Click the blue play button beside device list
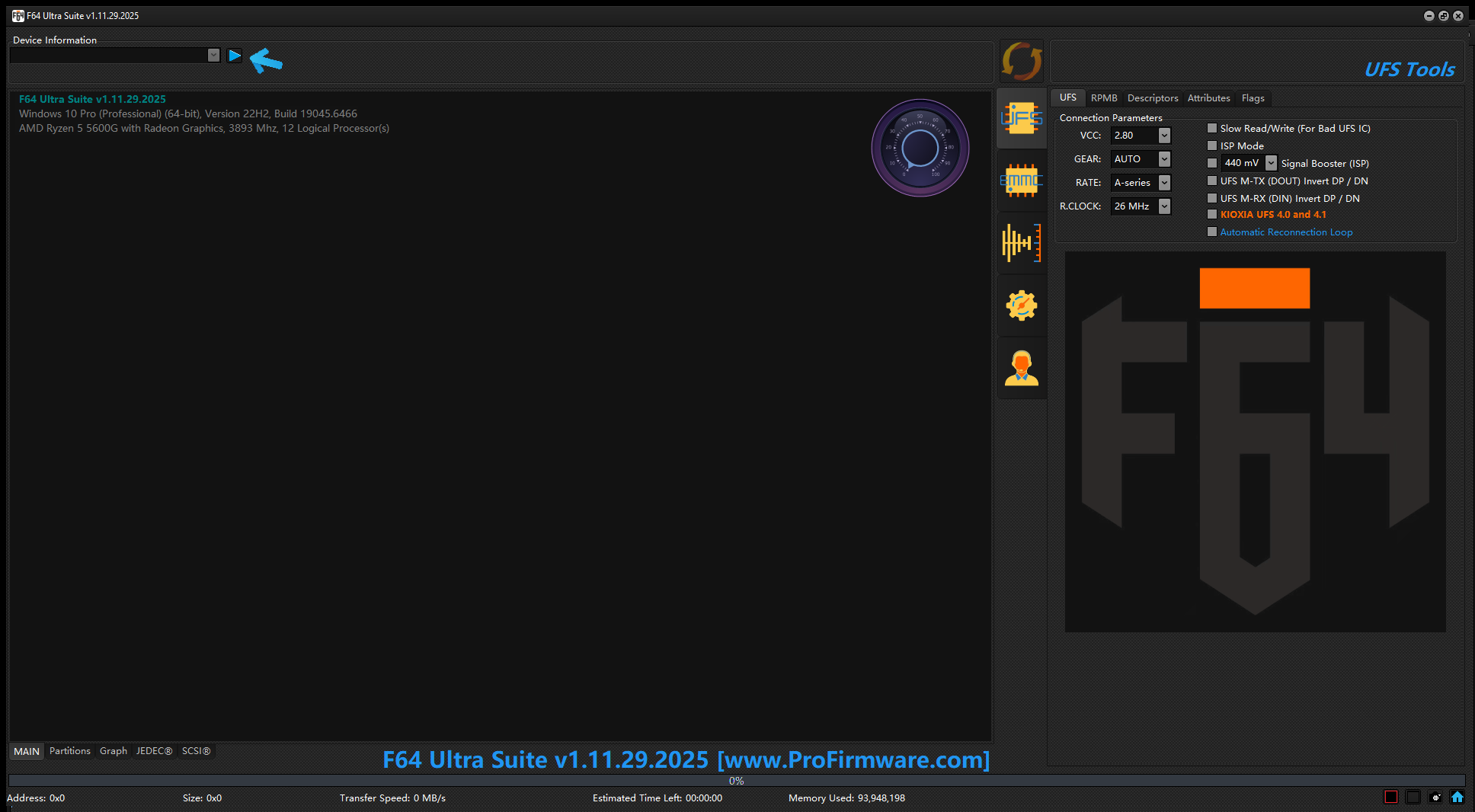Screen dimensions: 1475x812 coord(235,56)
